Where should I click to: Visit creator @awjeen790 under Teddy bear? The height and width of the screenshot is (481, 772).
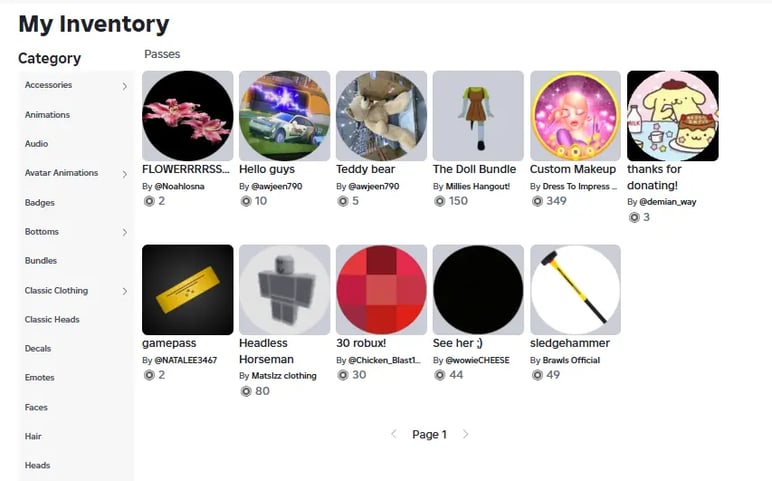(374, 187)
